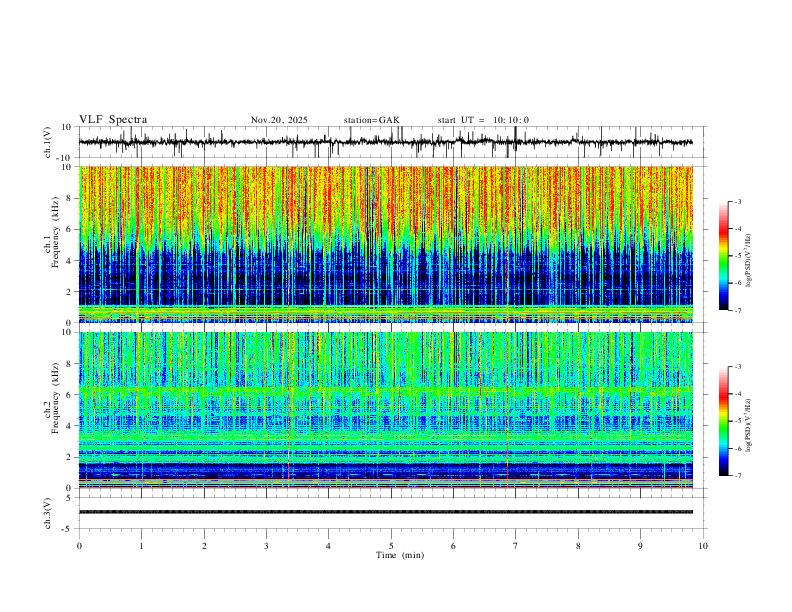Select the "start UT = 10:10:0" header text
Viewport: 792px width, 612px height.
click(483, 120)
